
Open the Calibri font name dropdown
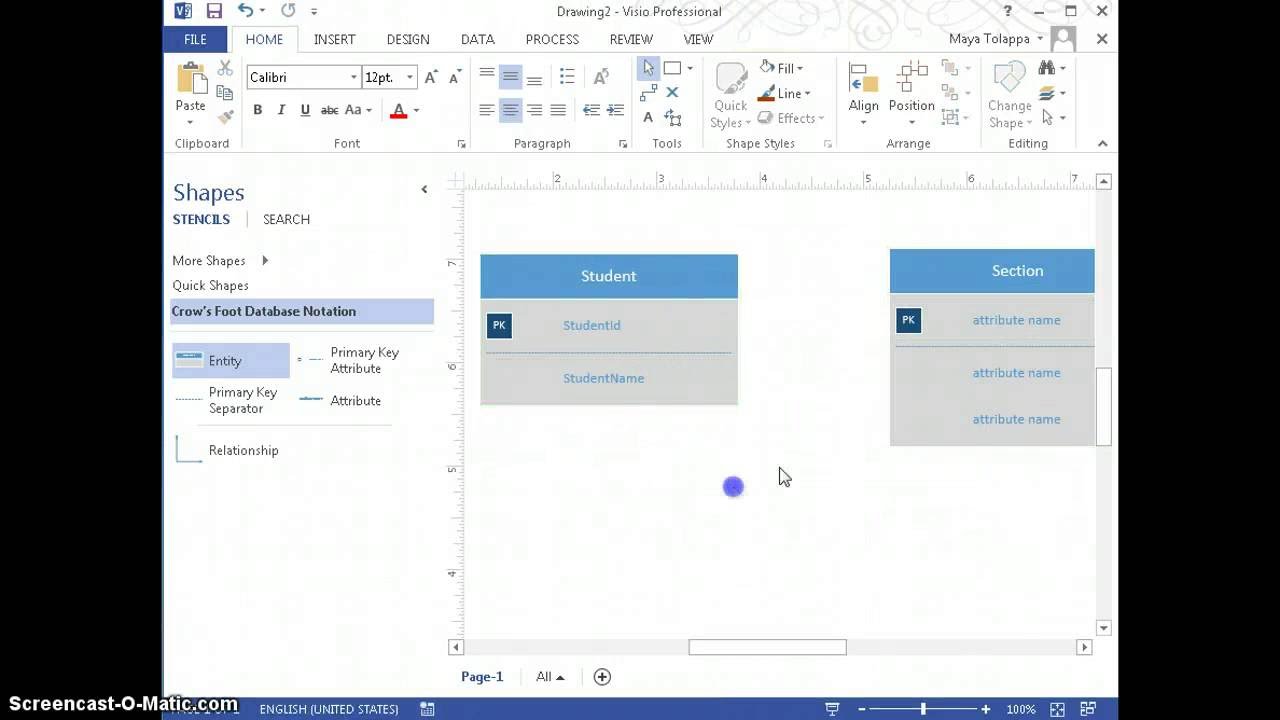[x=353, y=77]
